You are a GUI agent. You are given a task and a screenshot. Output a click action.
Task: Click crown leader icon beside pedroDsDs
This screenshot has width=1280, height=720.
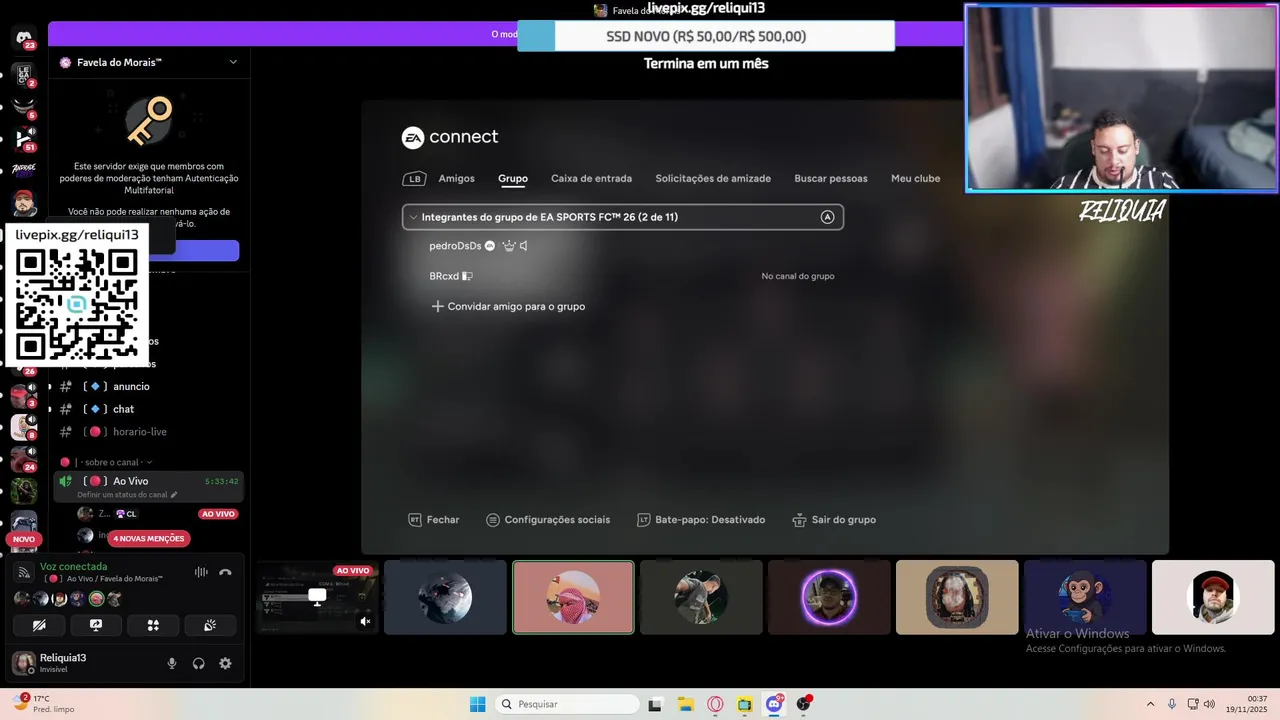click(x=508, y=246)
